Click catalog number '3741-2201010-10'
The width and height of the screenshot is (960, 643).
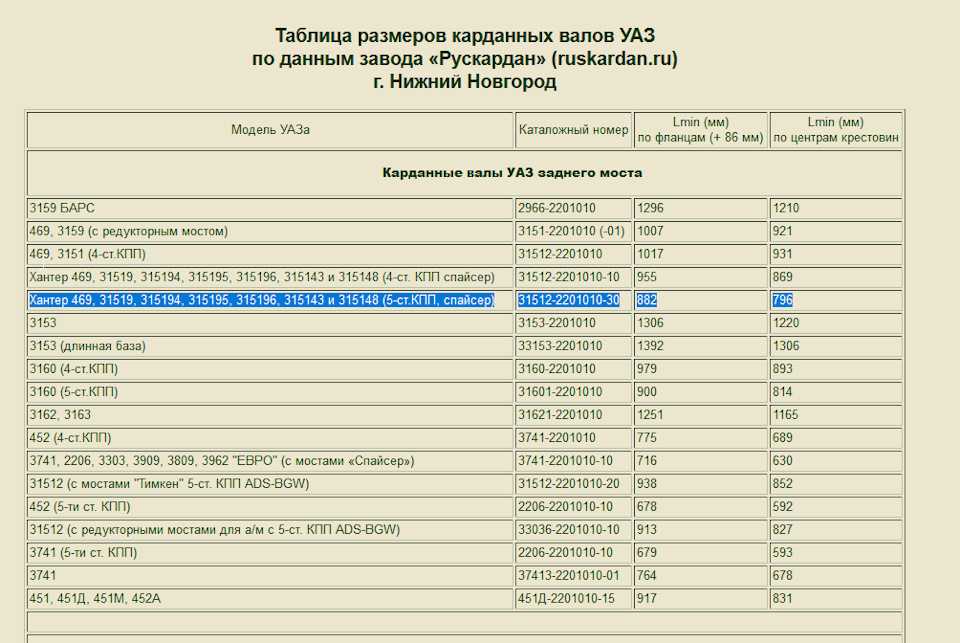pyautogui.click(x=565, y=461)
